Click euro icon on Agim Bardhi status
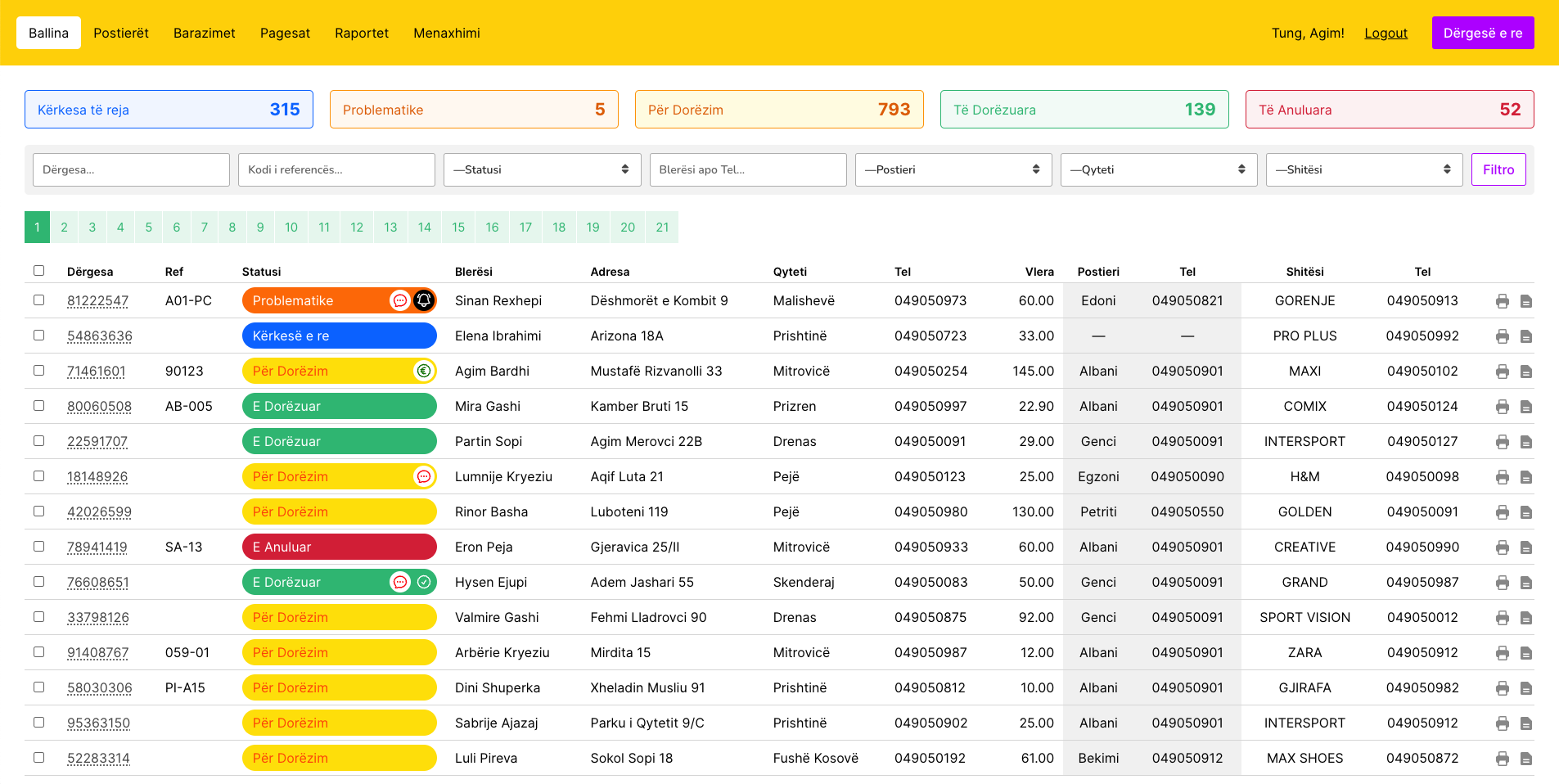Viewport: 1559px width, 784px height. pos(424,371)
